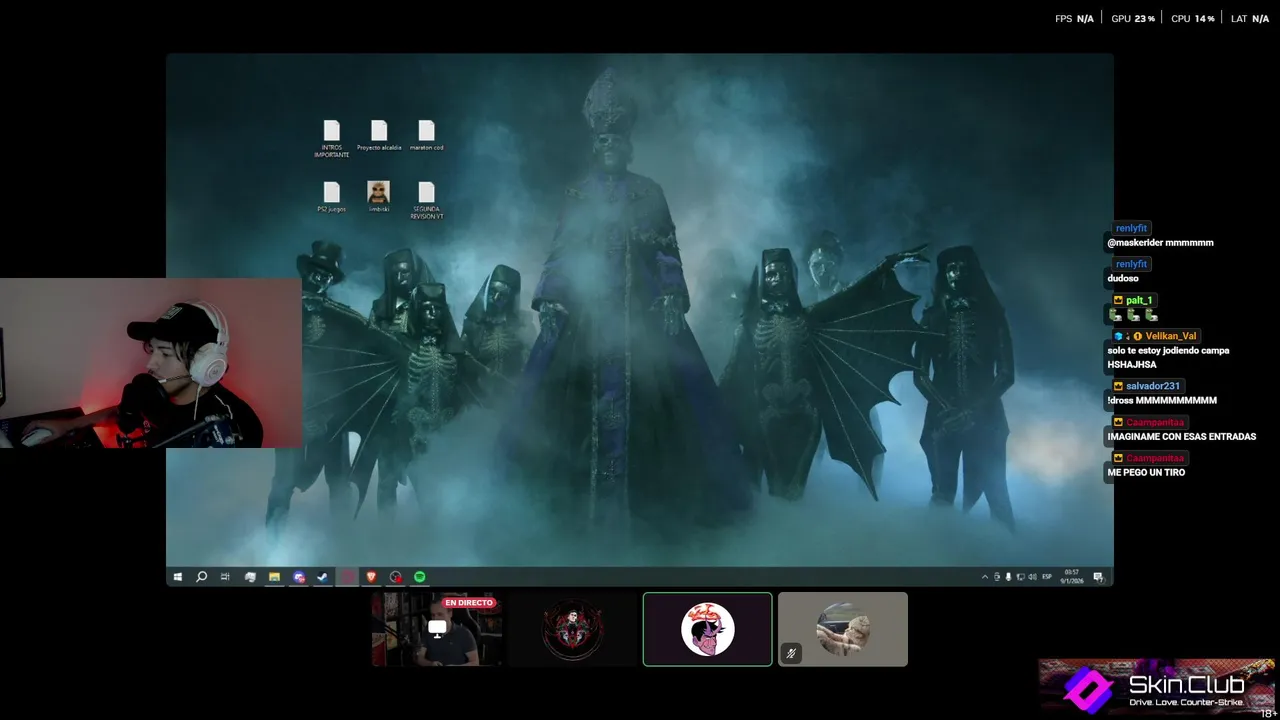This screenshot has height=720, width=1280.
Task: Open the Spotify taskbar icon
Action: pos(420,577)
